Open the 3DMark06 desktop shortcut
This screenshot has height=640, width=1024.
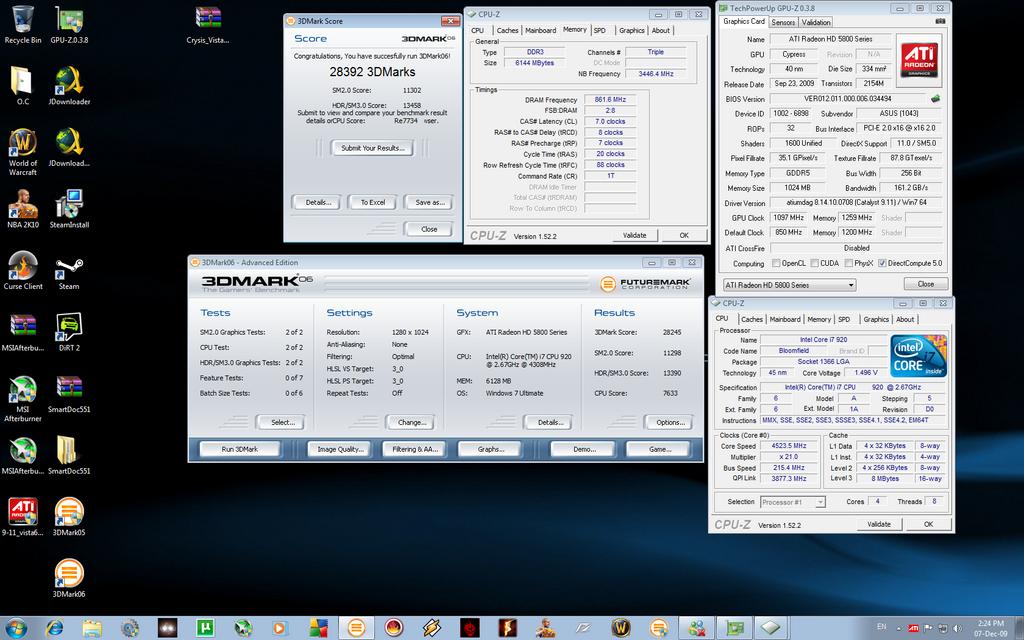point(69,578)
